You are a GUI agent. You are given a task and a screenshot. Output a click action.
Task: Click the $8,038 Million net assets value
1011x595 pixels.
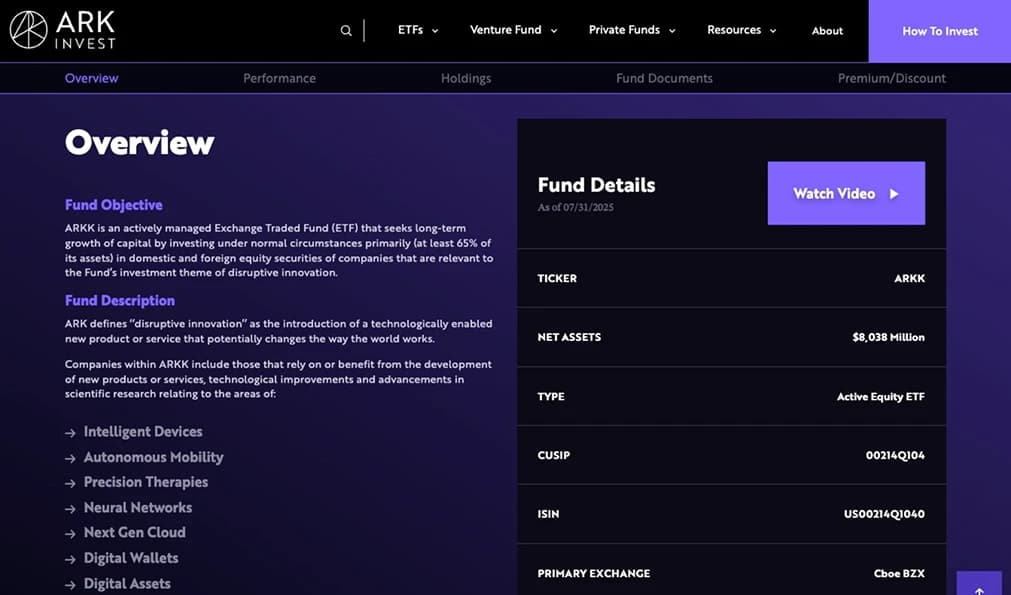tap(888, 337)
